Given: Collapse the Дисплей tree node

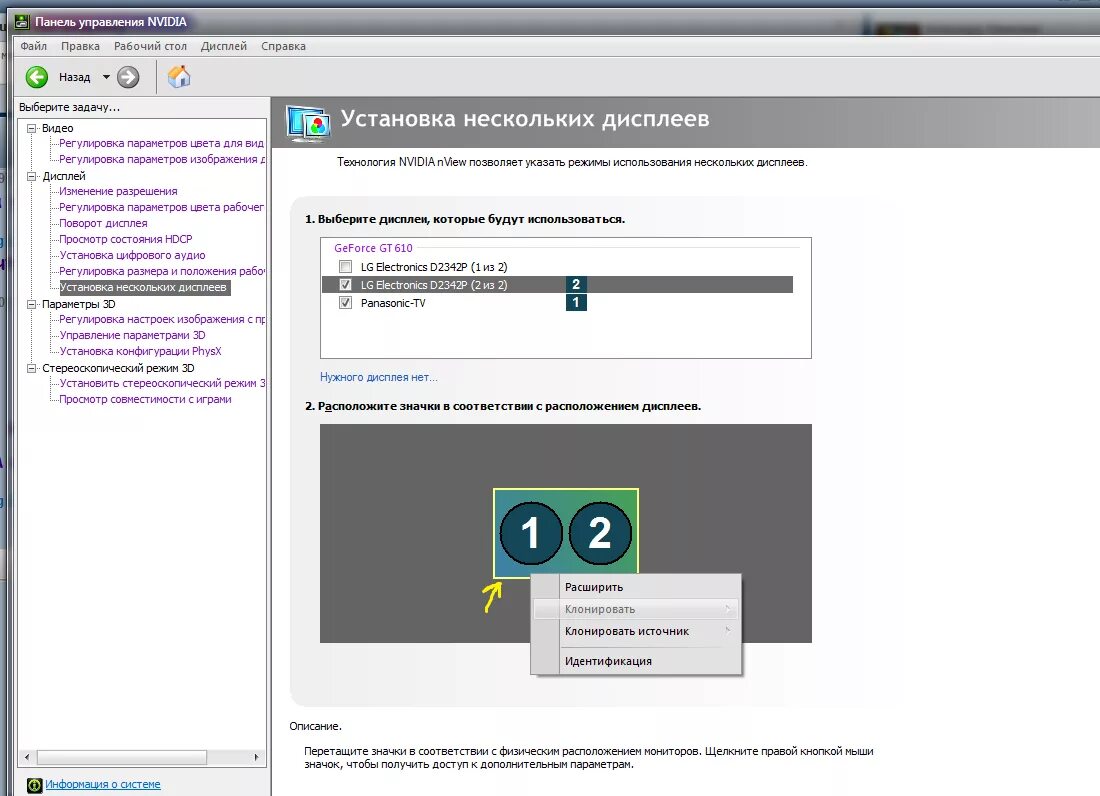Looking at the screenshot, I should [32, 176].
